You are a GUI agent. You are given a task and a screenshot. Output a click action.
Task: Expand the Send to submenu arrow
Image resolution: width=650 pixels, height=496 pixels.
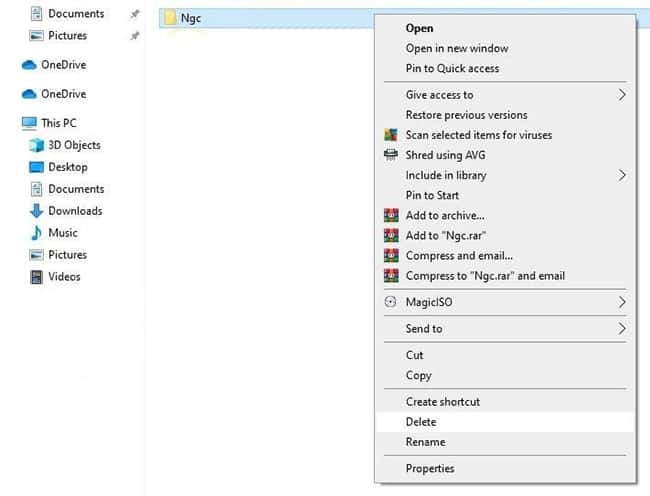(622, 329)
